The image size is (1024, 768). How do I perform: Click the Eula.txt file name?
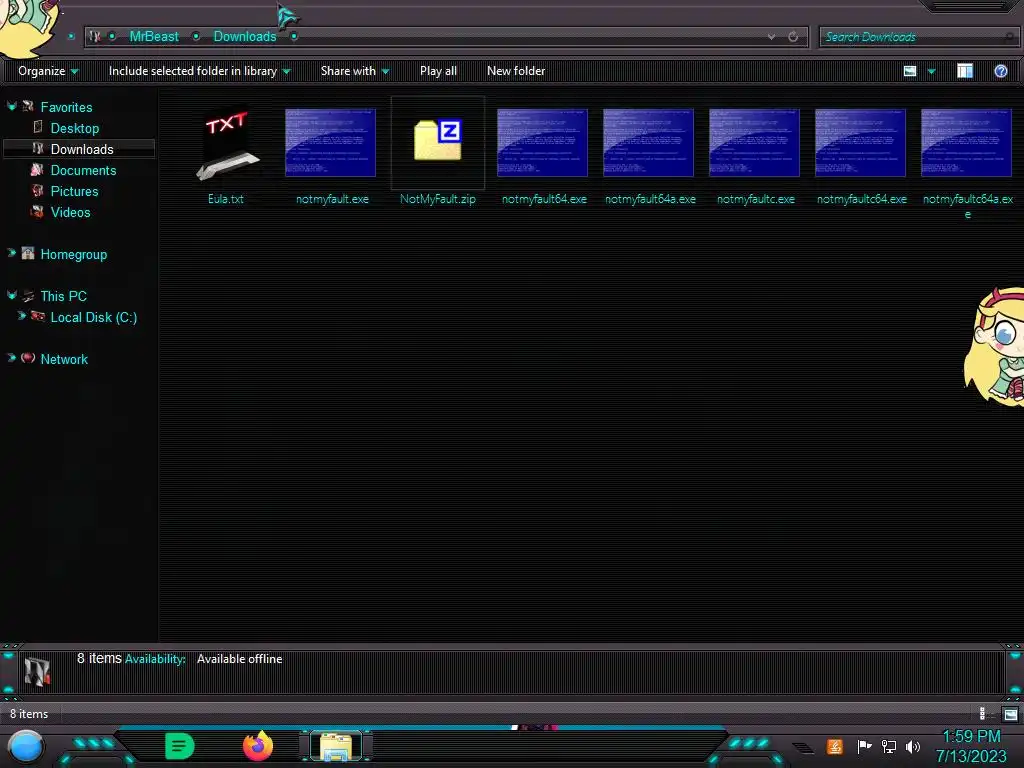[226, 199]
